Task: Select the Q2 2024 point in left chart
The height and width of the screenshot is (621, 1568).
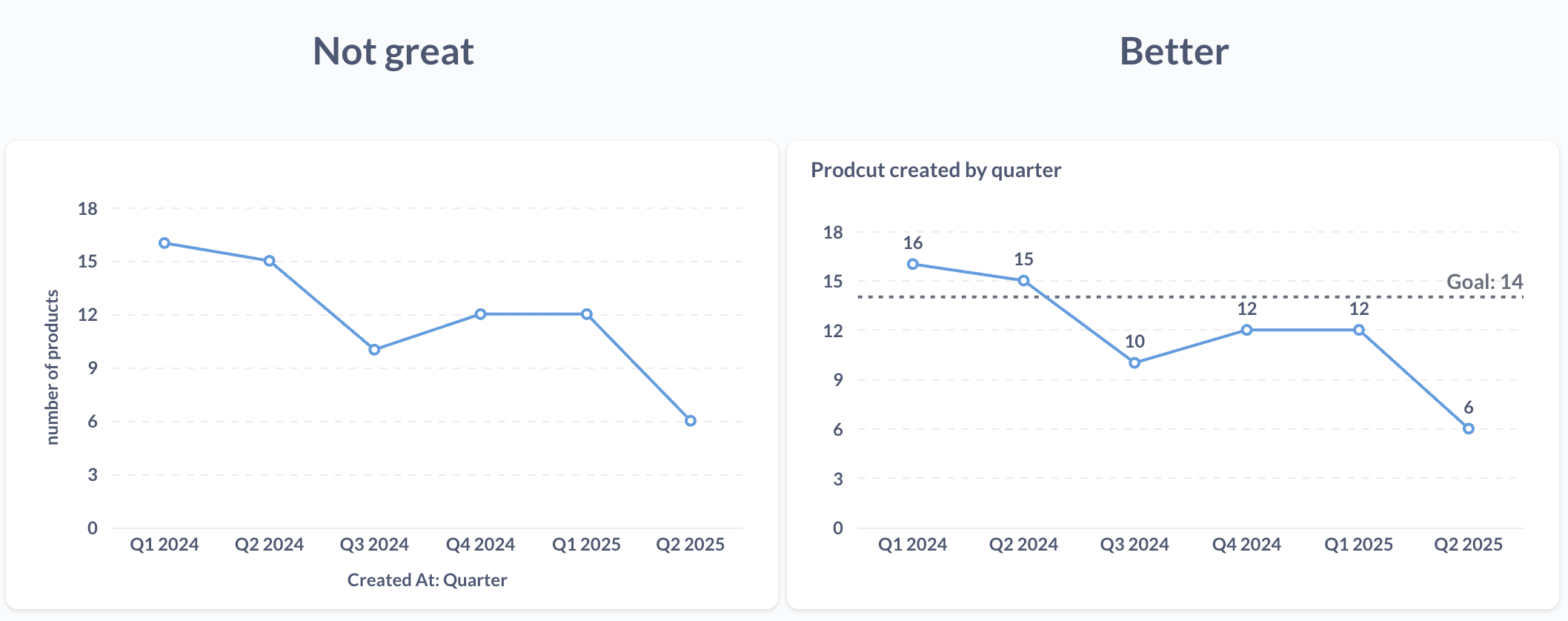Action: coord(270,261)
